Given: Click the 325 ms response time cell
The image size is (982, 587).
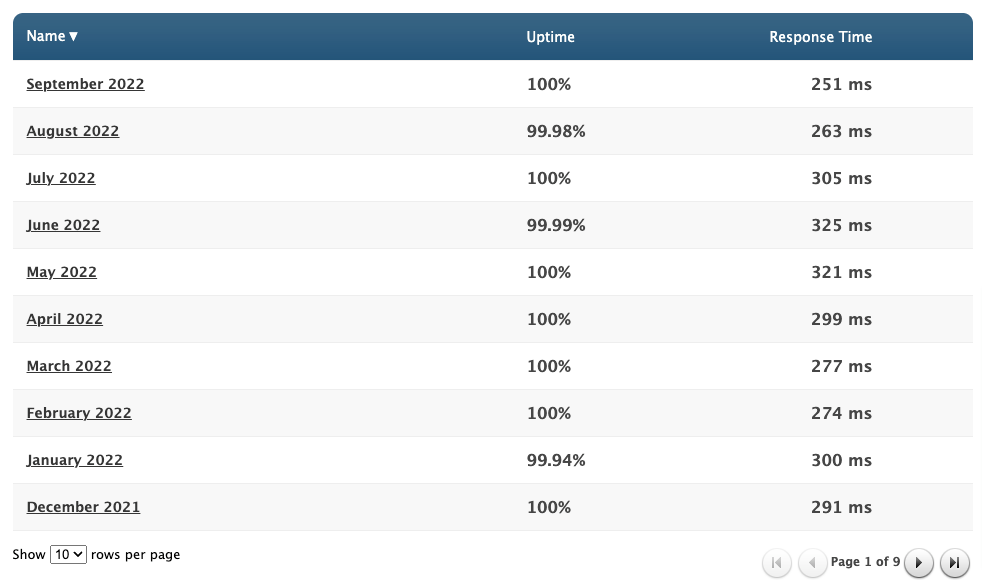Looking at the screenshot, I should pyautogui.click(x=841, y=225).
